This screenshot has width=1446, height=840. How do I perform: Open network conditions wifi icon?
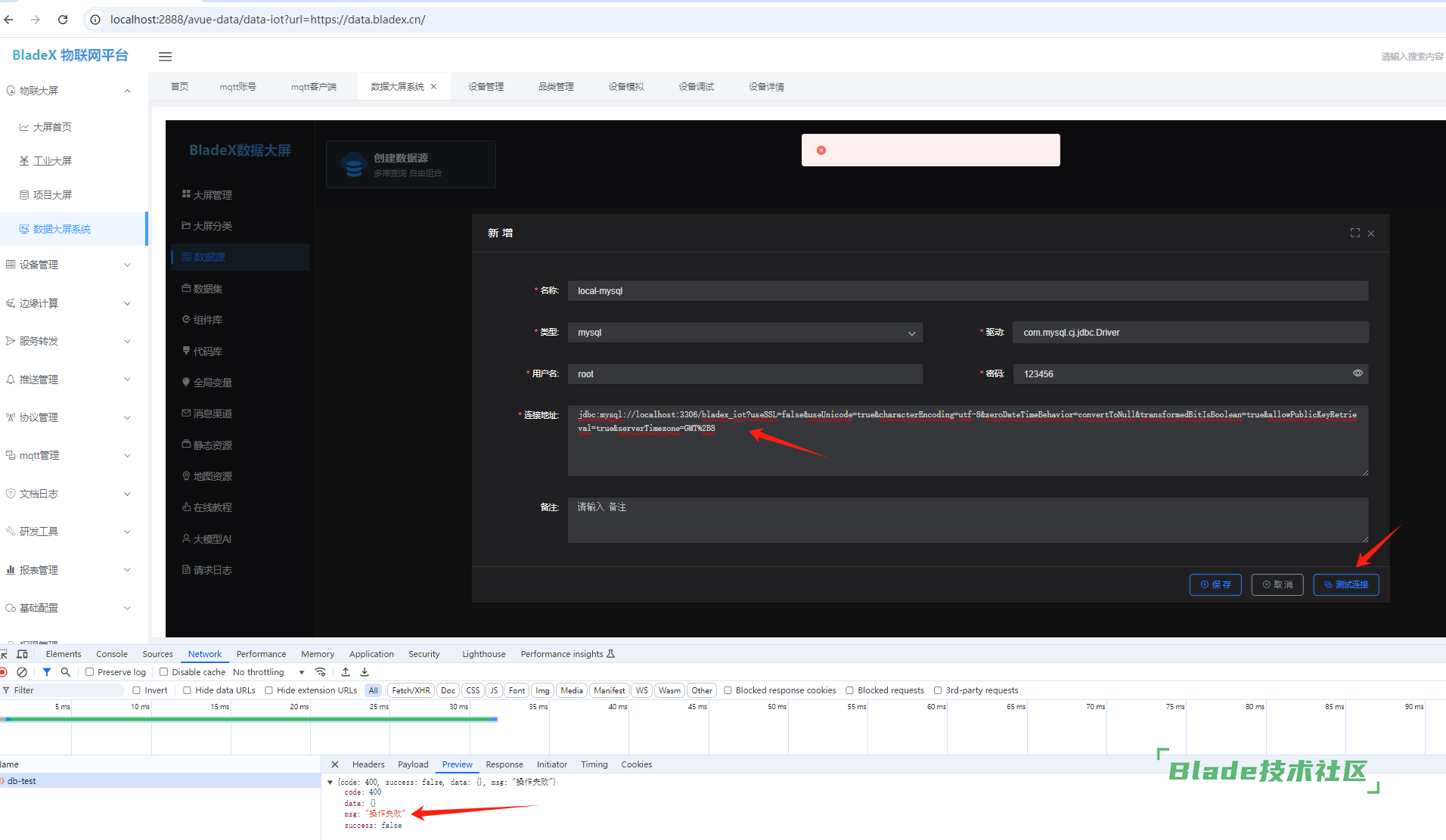click(x=321, y=672)
